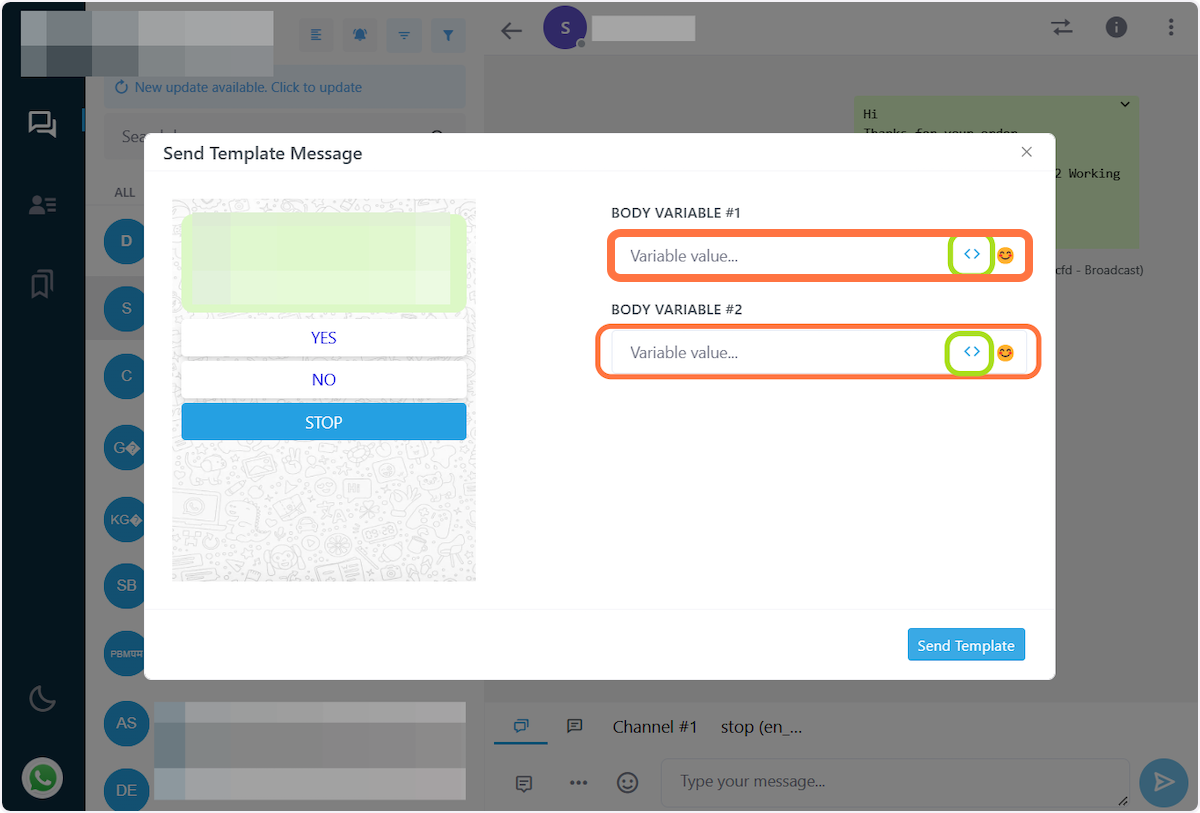Open the chat with avatar PBM

126,653
